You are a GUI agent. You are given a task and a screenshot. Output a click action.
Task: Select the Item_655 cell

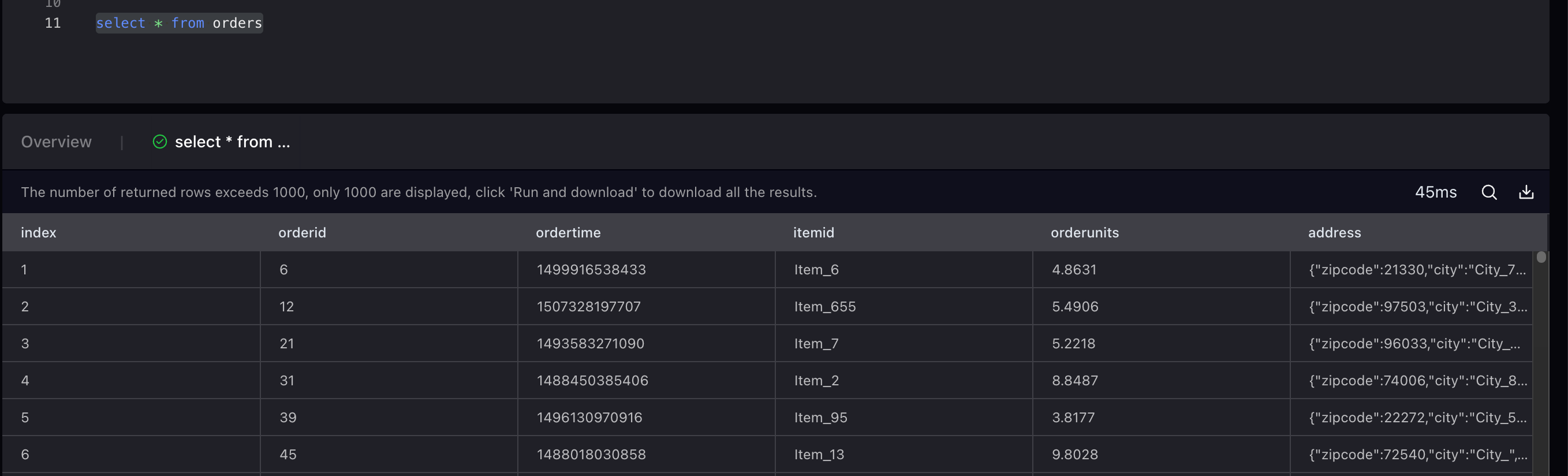(x=825, y=307)
